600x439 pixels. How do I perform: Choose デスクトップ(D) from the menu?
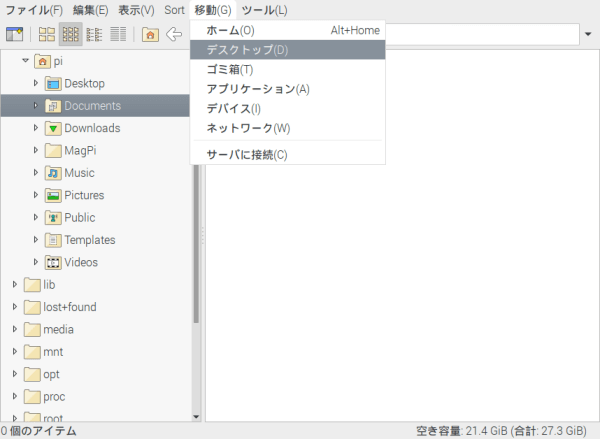tap(288, 50)
